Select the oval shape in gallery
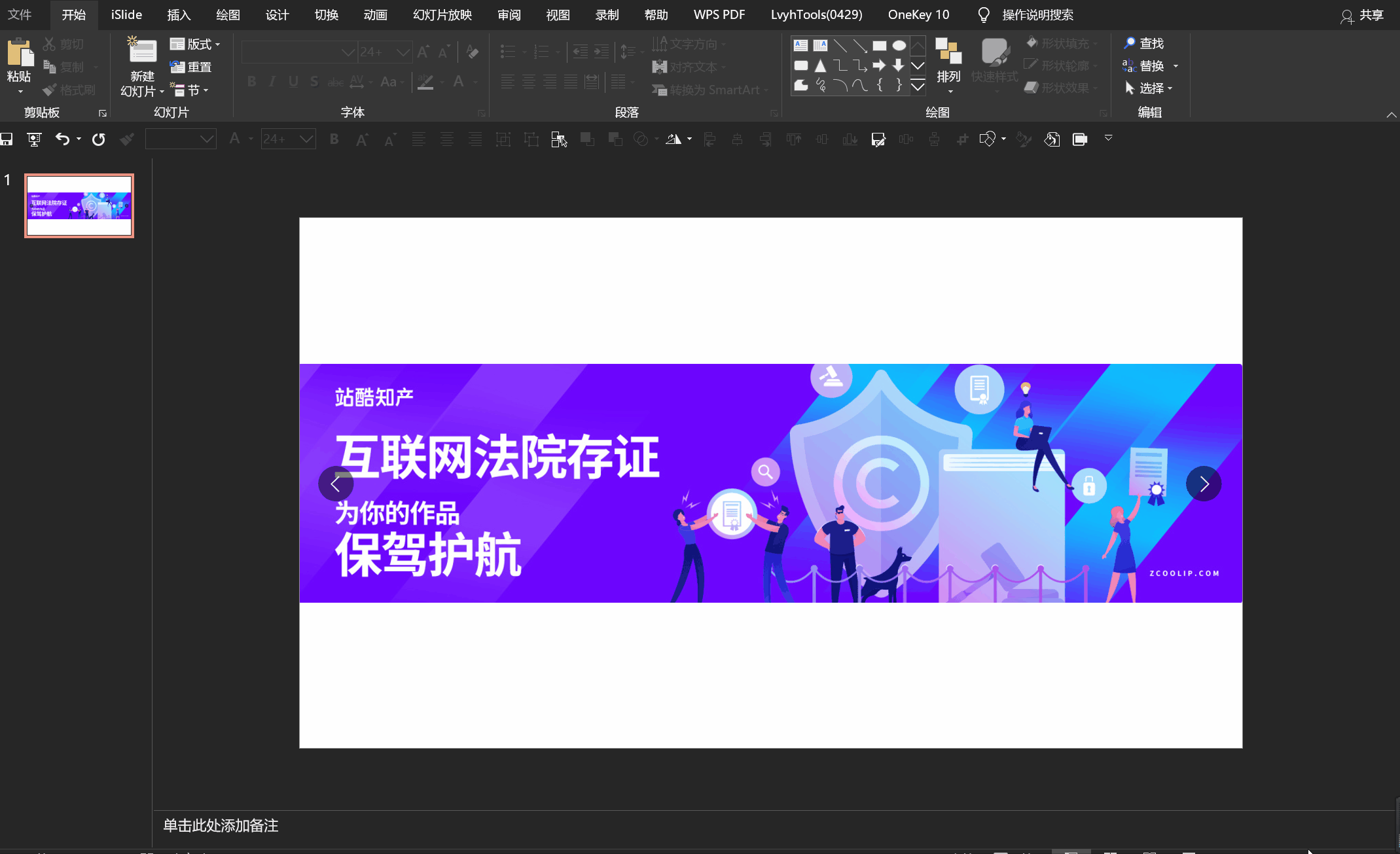Viewport: 1400px width, 854px height. point(899,45)
